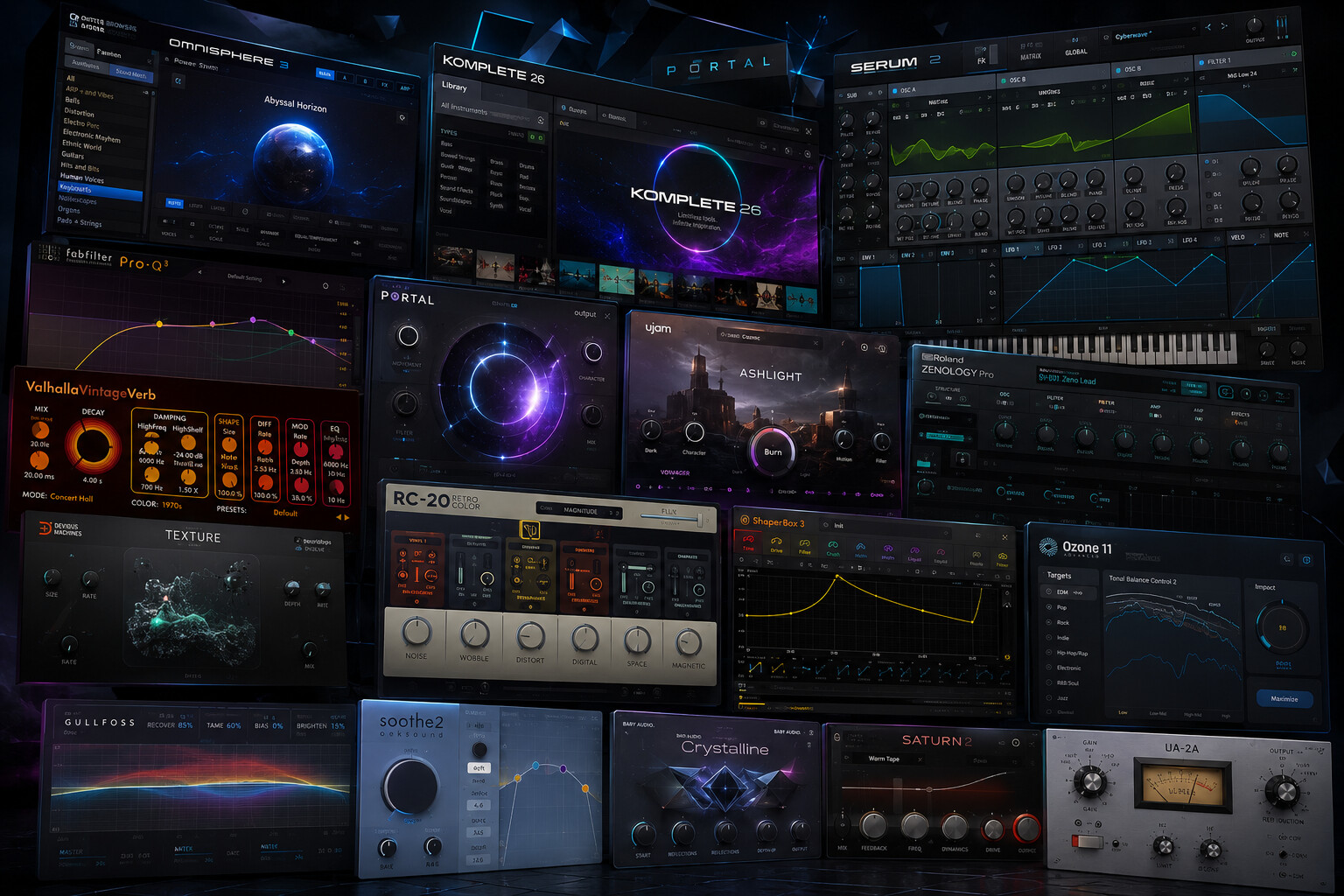Toggle the OSC A enable switch in Serum 2

tap(895, 89)
